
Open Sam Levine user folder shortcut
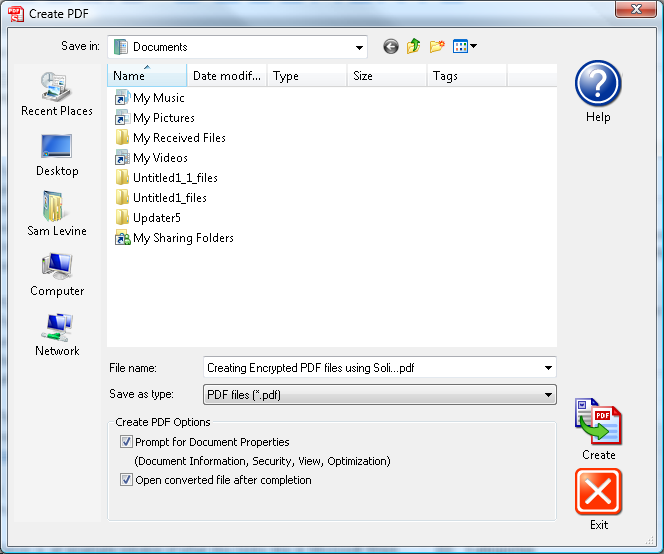pyautogui.click(x=57, y=214)
